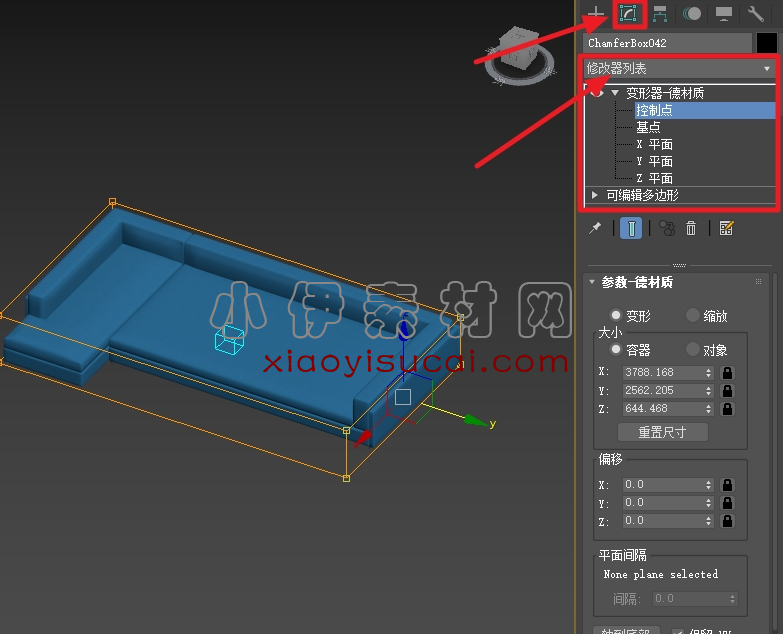Click the object color swatch
This screenshot has width=783, height=634.
click(766, 43)
